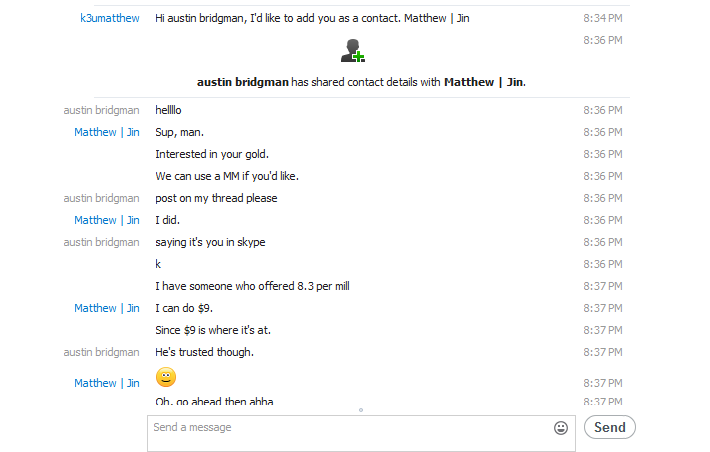Open the emoticon picker in message box
This screenshot has height=452, width=710.
(561, 428)
